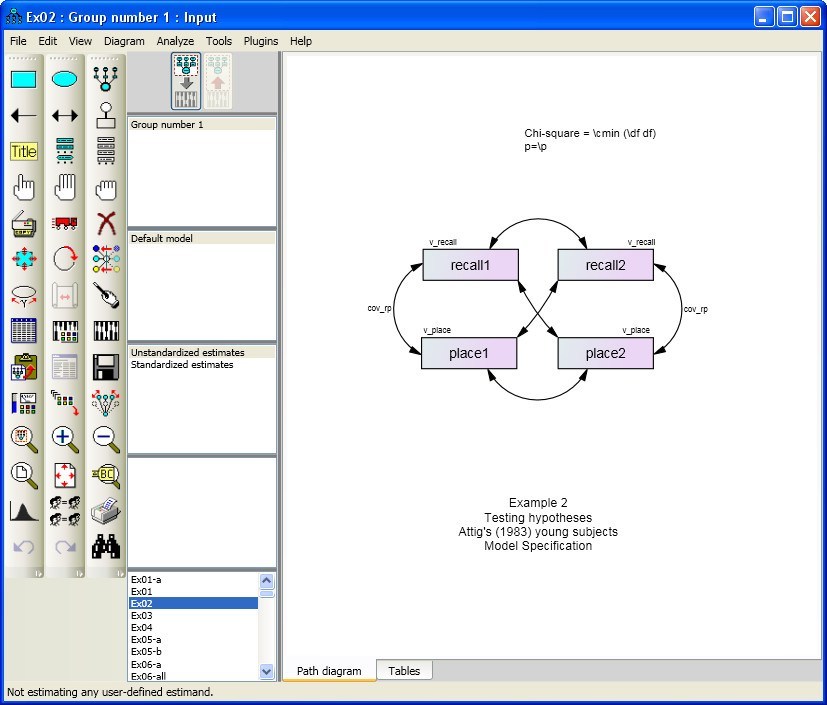Image resolution: width=827 pixels, height=705 pixels.
Task: Click the zoom in magnifier icon
Action: pyautogui.click(x=65, y=438)
